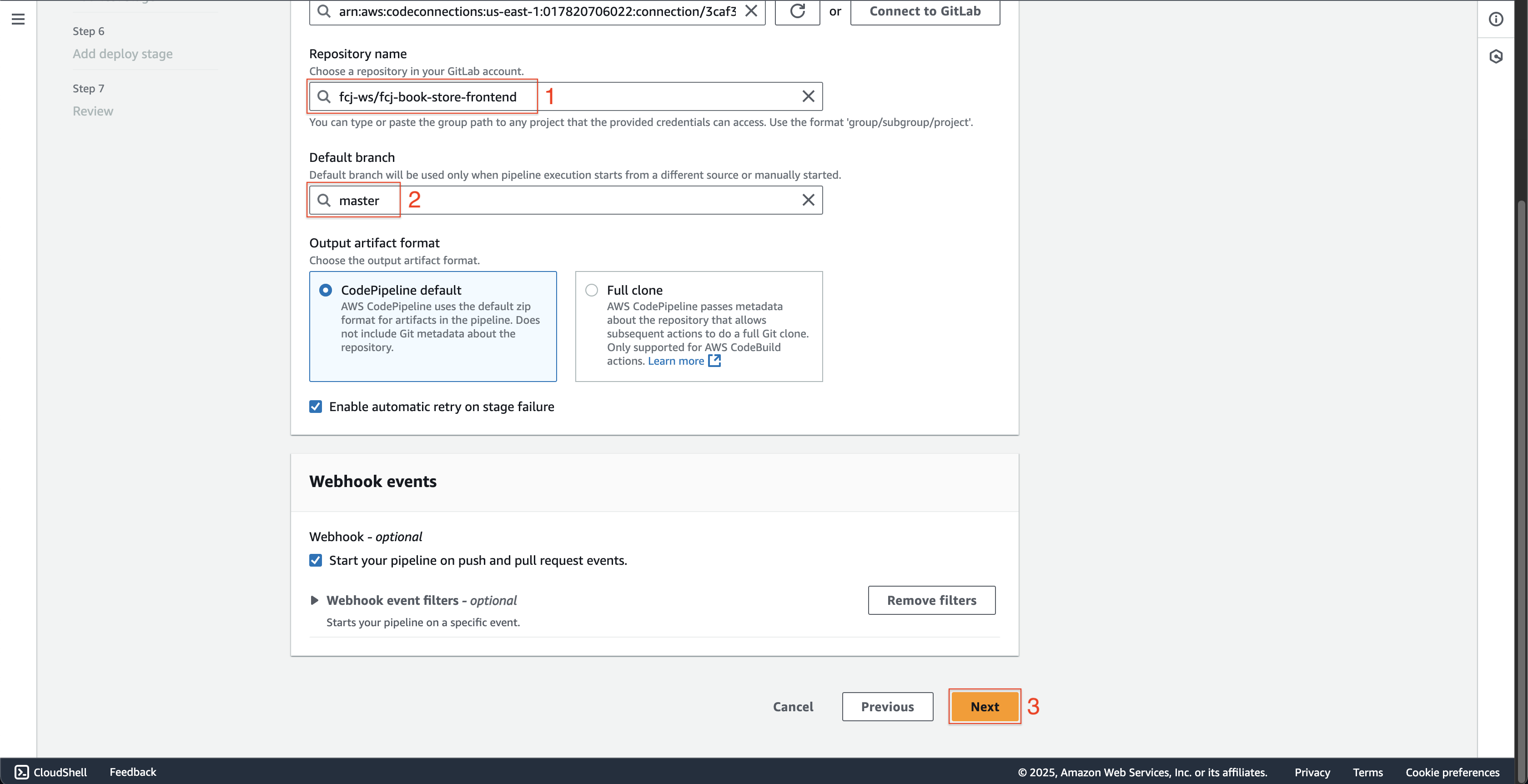The image size is (1528, 784).
Task: Click the Remove filters button
Action: (x=931, y=600)
